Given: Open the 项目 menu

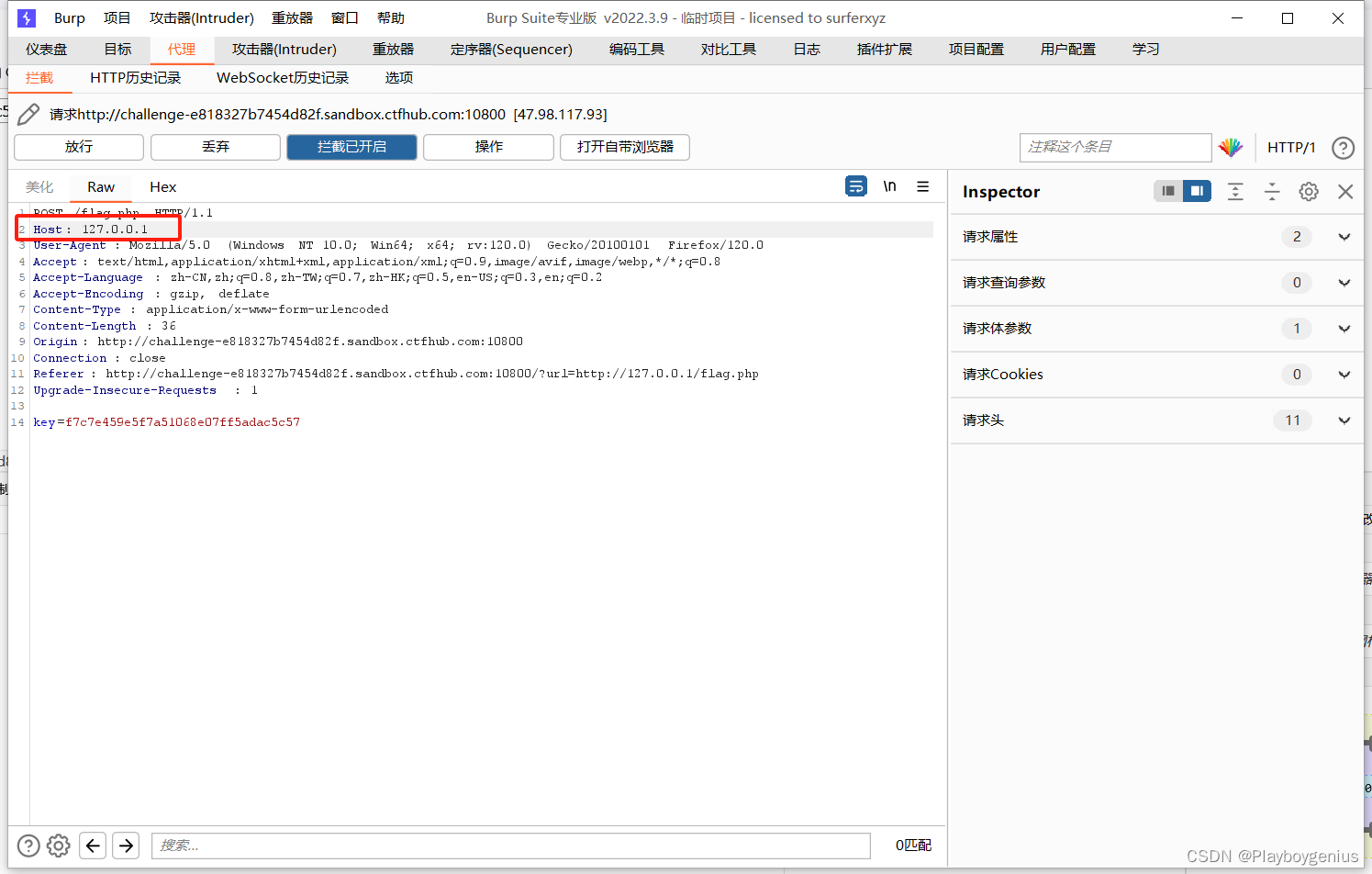Looking at the screenshot, I should (117, 18).
